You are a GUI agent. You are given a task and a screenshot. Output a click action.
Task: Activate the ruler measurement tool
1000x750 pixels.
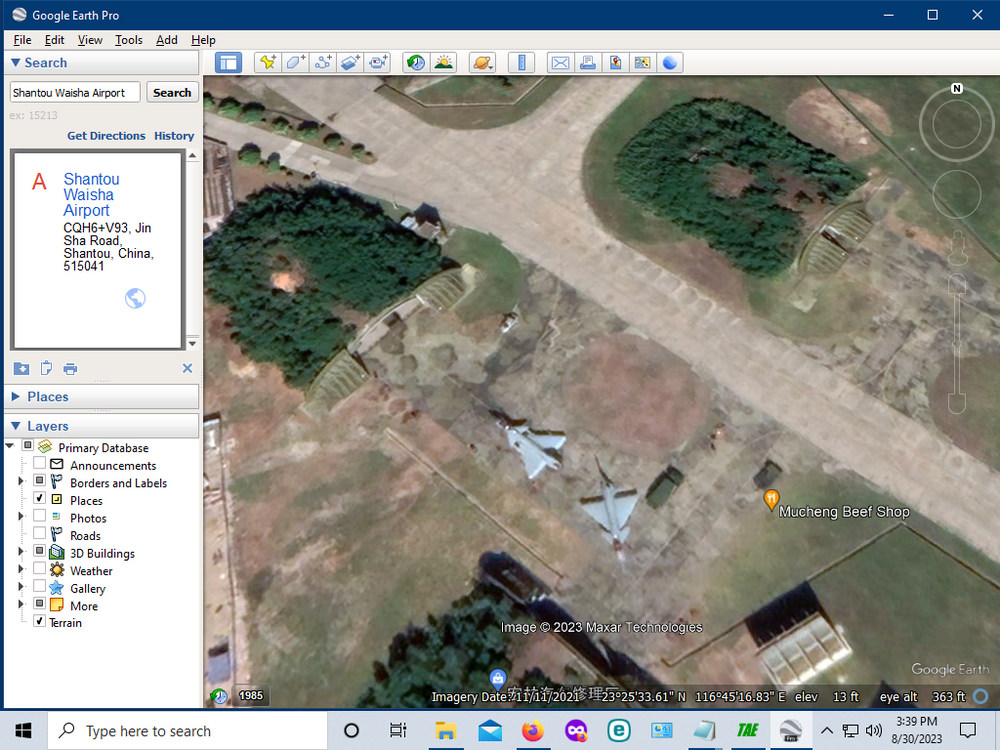point(521,62)
